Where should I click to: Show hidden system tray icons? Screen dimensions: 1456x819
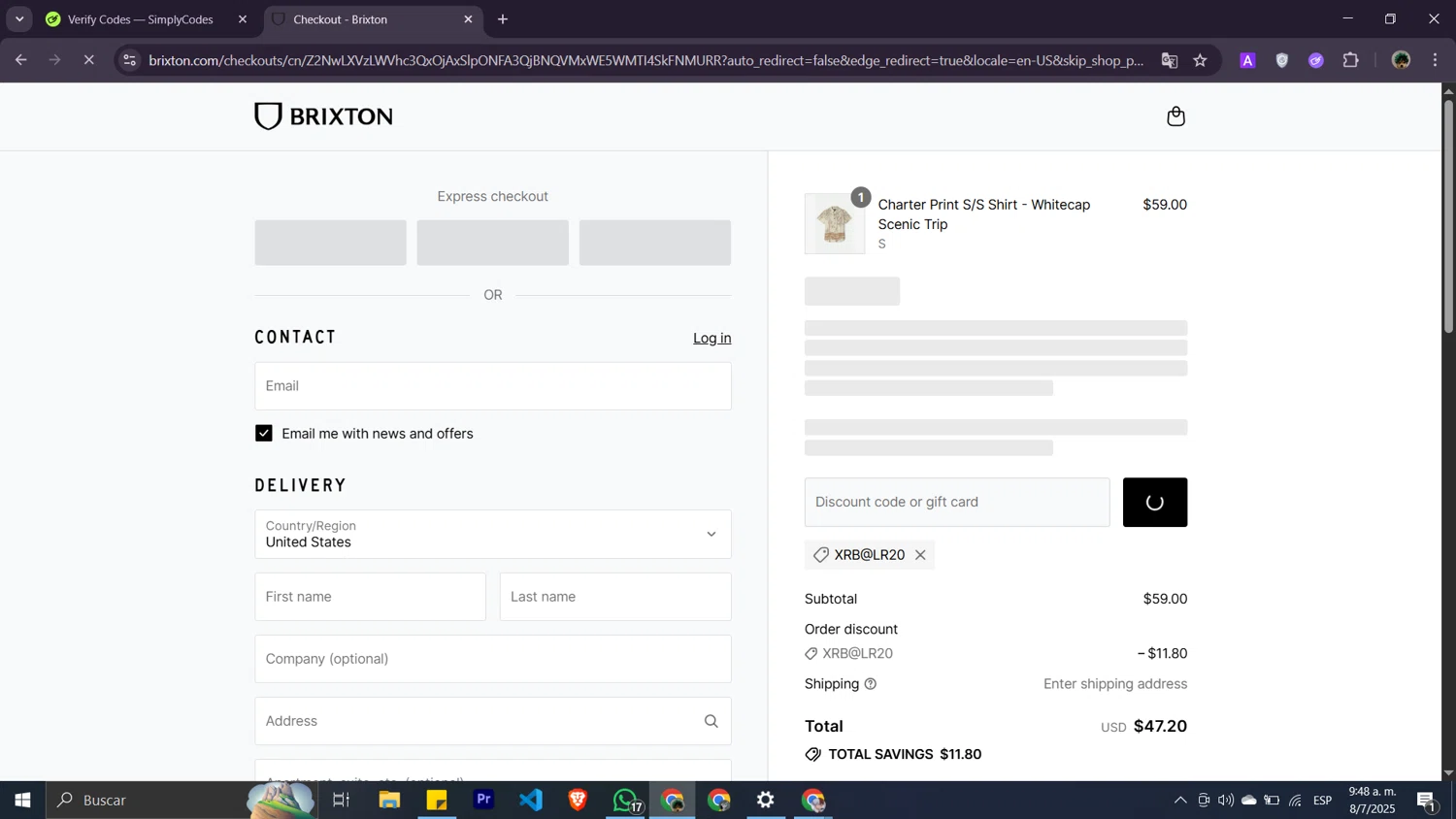[x=1180, y=801]
